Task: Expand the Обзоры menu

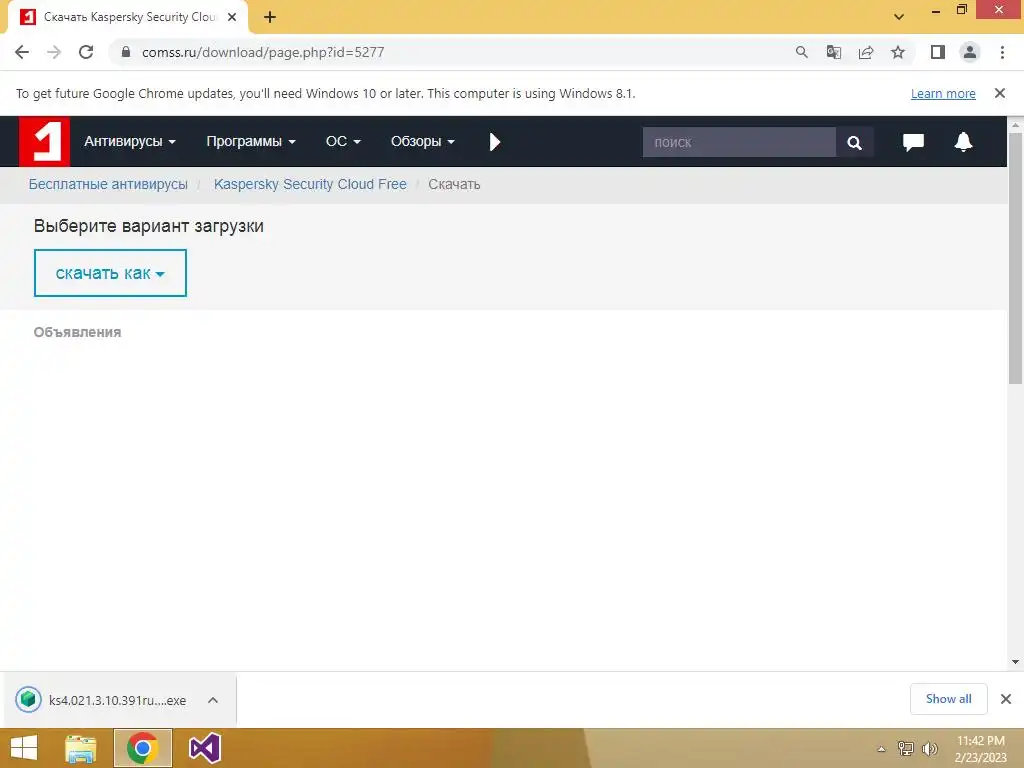Action: (423, 142)
